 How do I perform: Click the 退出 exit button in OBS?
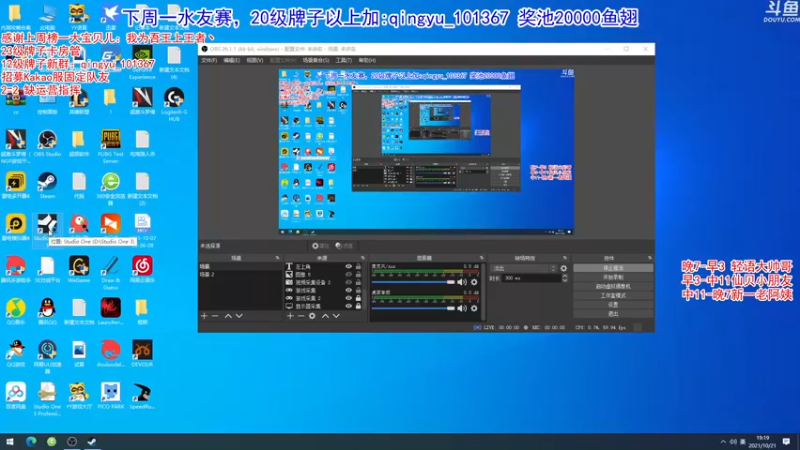613,314
